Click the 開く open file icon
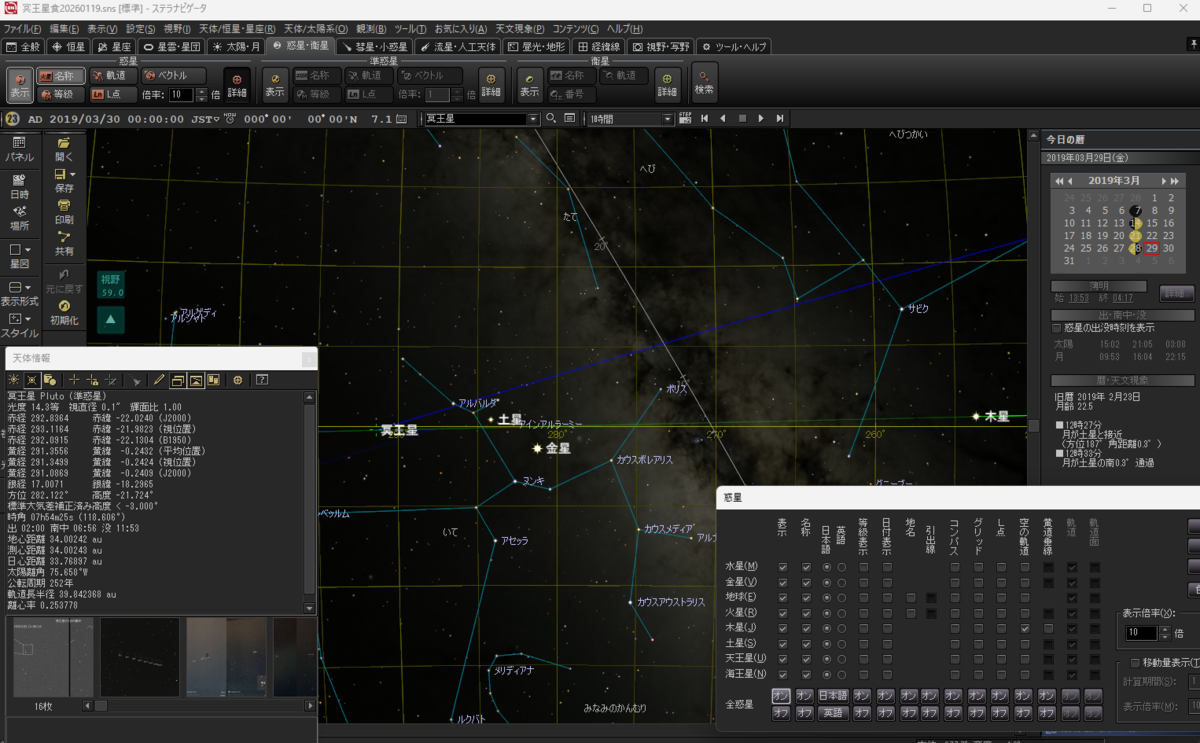 (64, 149)
